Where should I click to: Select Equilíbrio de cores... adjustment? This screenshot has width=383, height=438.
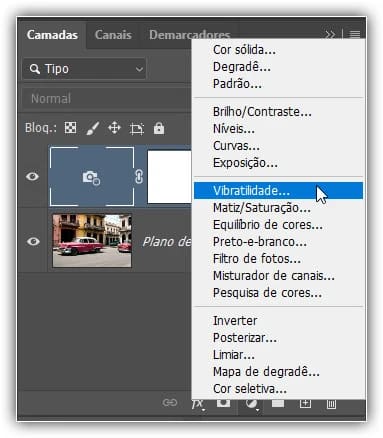pyautogui.click(x=268, y=225)
